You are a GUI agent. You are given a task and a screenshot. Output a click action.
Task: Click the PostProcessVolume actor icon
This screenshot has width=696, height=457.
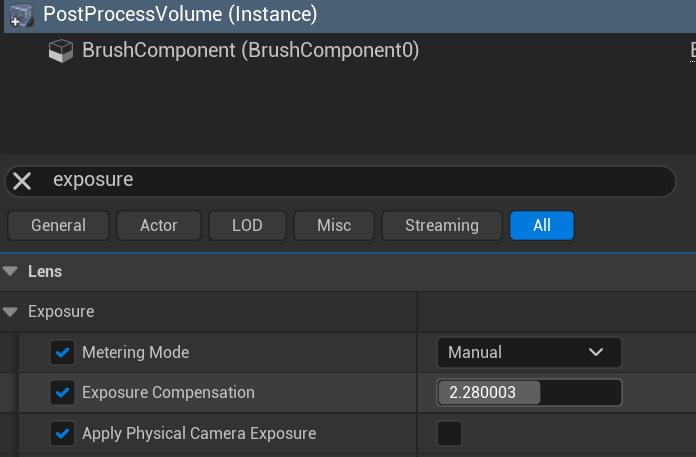(21, 15)
